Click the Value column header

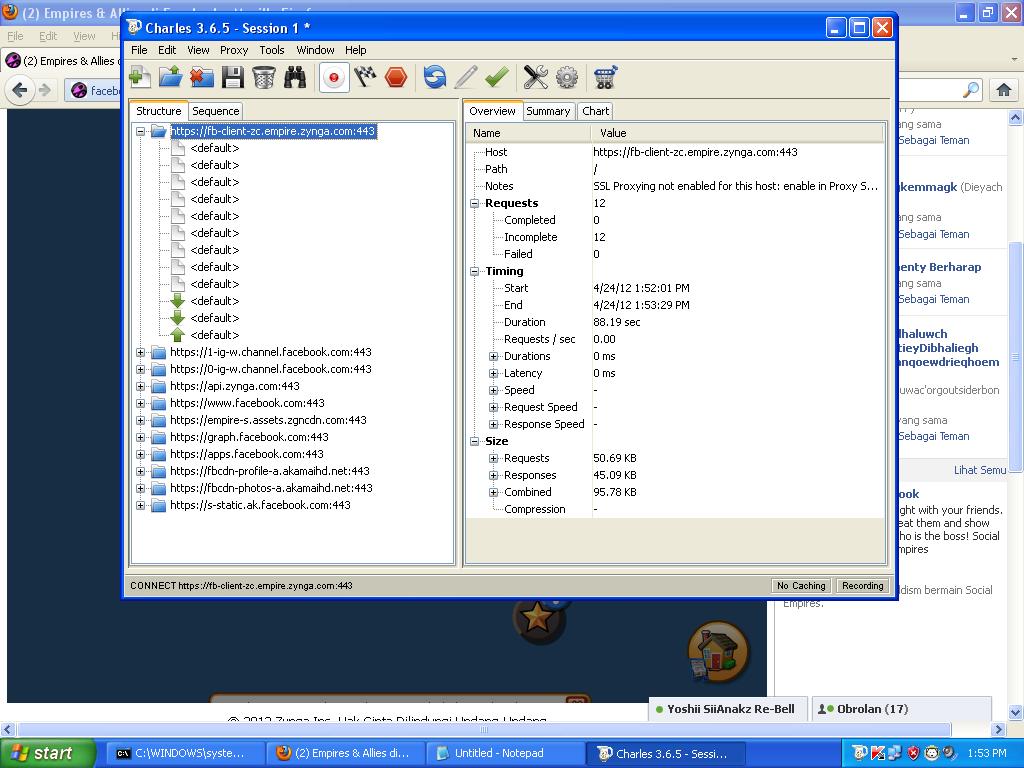click(x=737, y=133)
